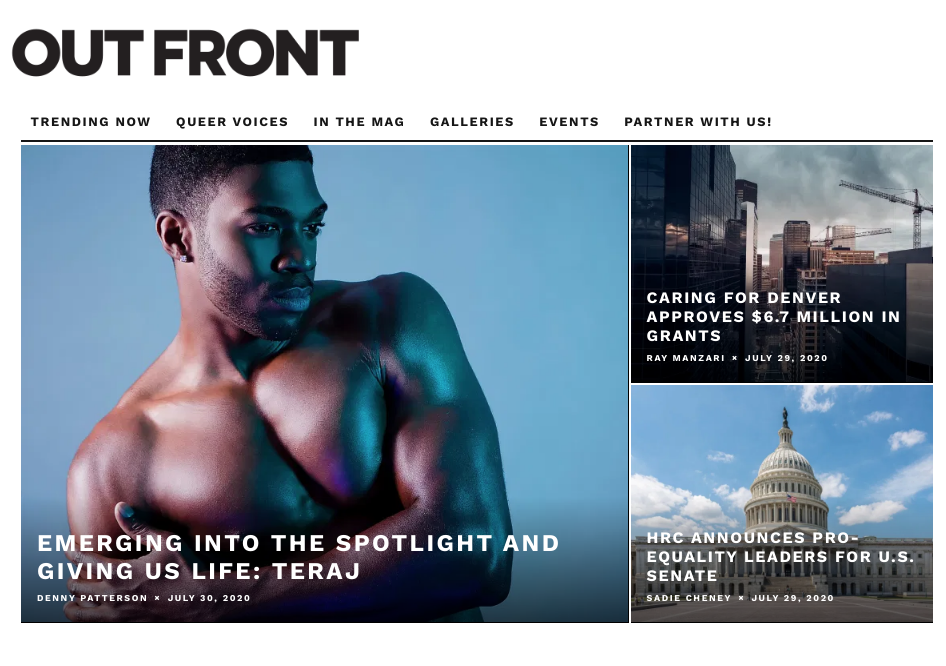Open the Queer Voices section
The width and height of the screenshot is (946, 666).
pos(232,122)
